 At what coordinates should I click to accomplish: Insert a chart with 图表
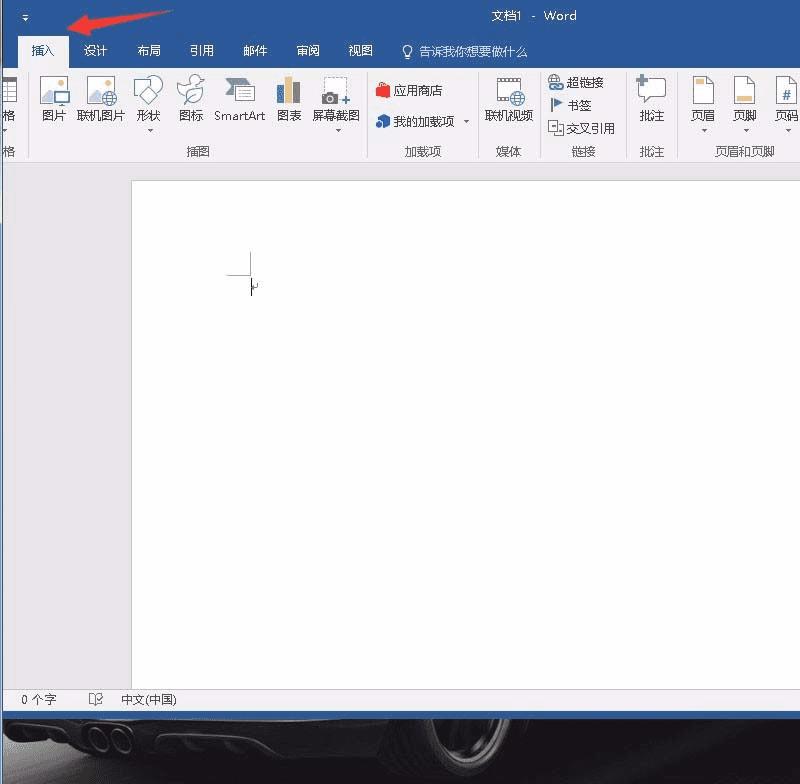[289, 99]
